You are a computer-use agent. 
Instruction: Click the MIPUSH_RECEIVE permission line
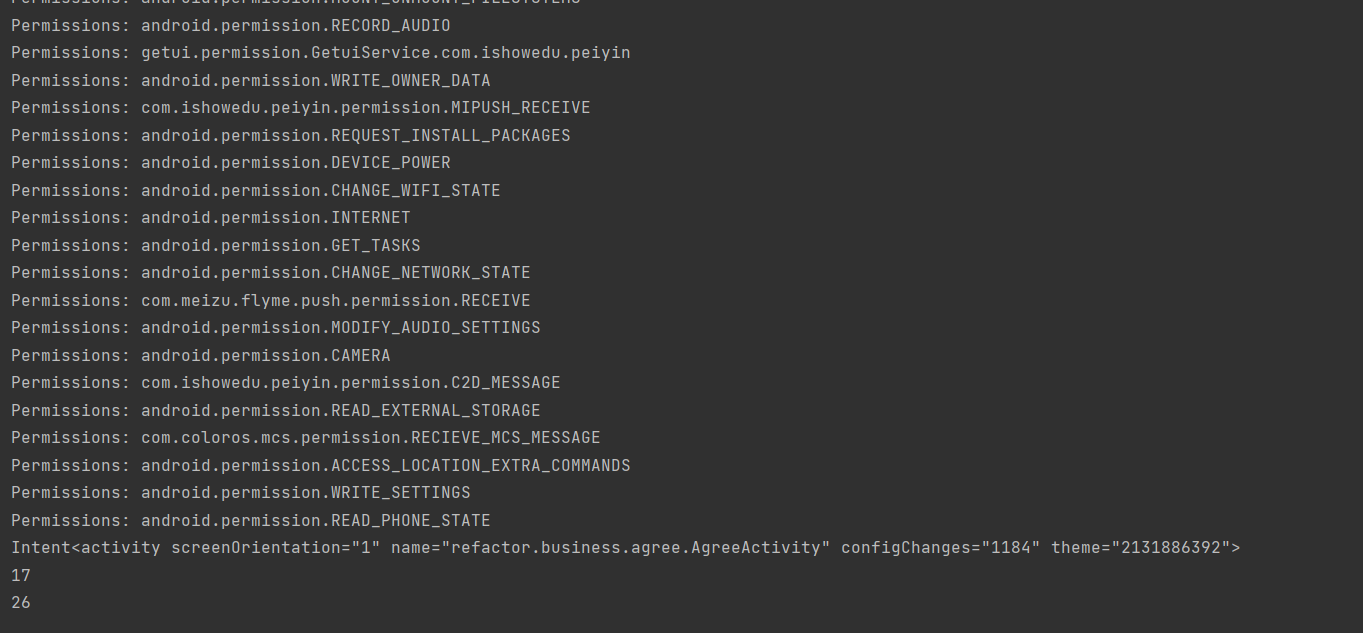tap(300, 107)
